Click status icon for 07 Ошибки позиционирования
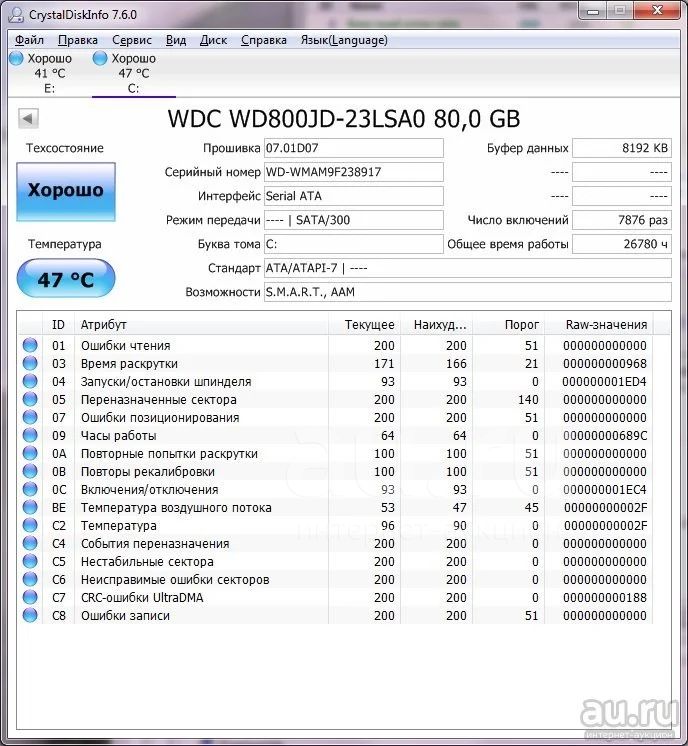This screenshot has height=746, width=688. click(x=30, y=417)
